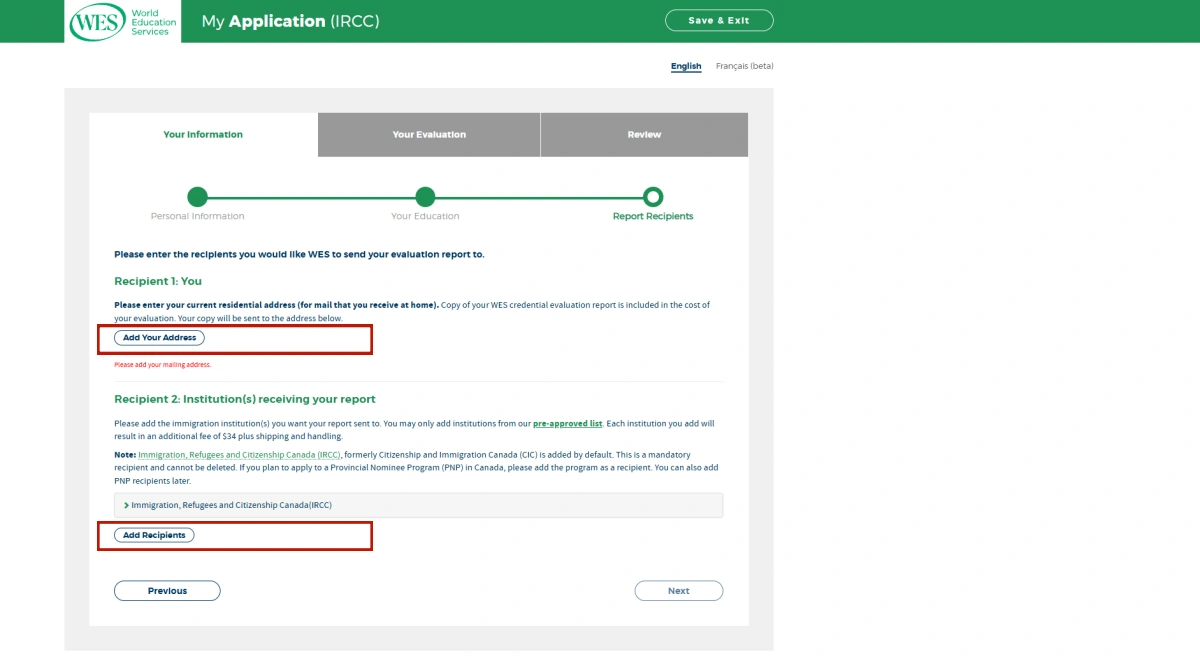Click the 'My Application (IRCC)' page title
Viewport: 1200px width, 659px height.
click(x=291, y=21)
